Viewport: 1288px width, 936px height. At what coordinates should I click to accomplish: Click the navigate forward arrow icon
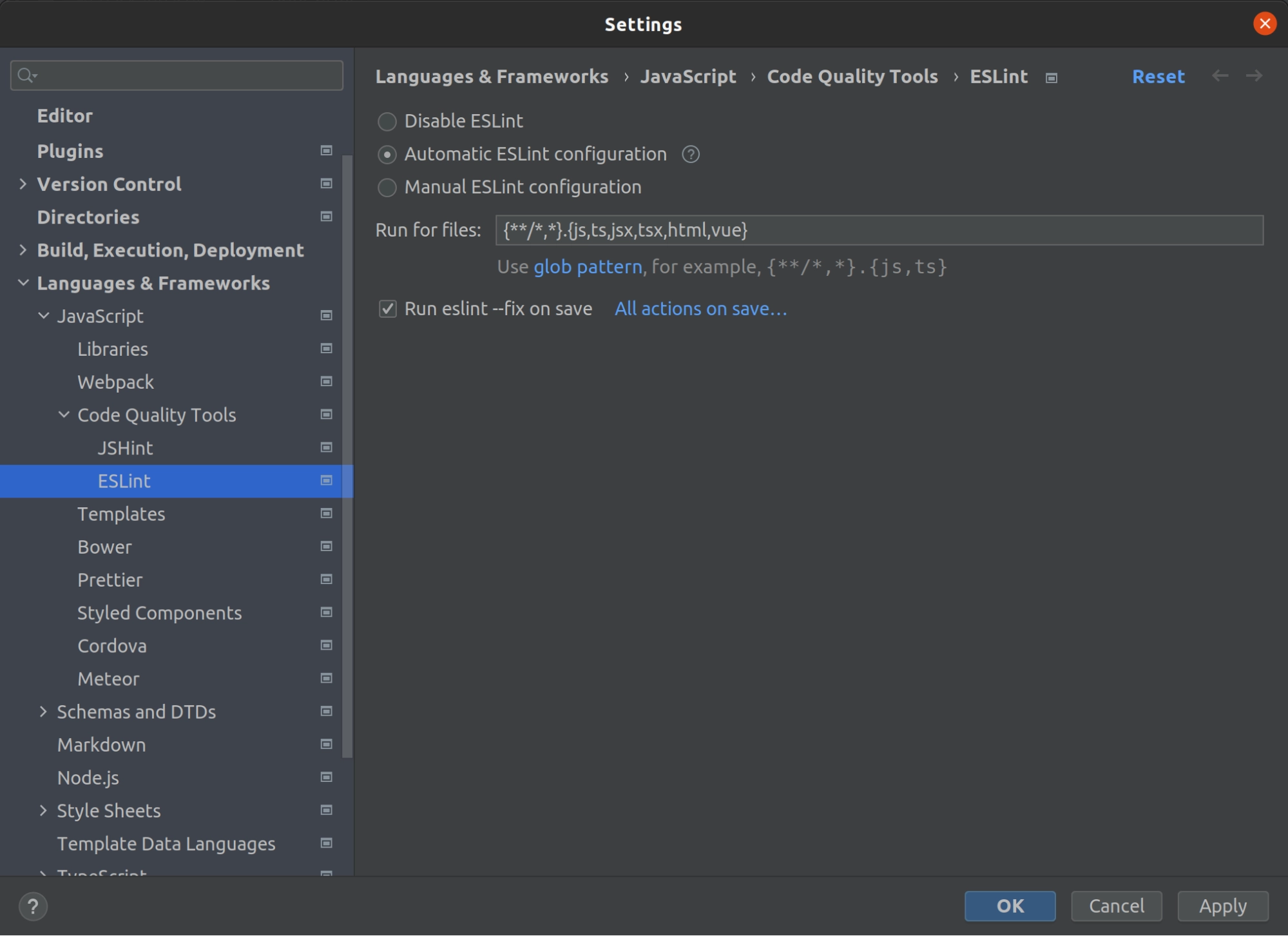click(x=1254, y=76)
